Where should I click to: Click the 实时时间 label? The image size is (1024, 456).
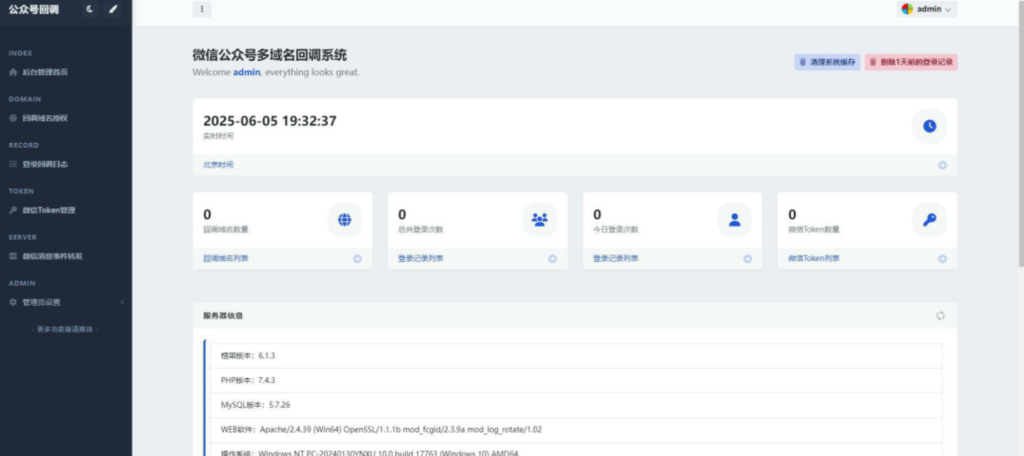tap(218, 136)
